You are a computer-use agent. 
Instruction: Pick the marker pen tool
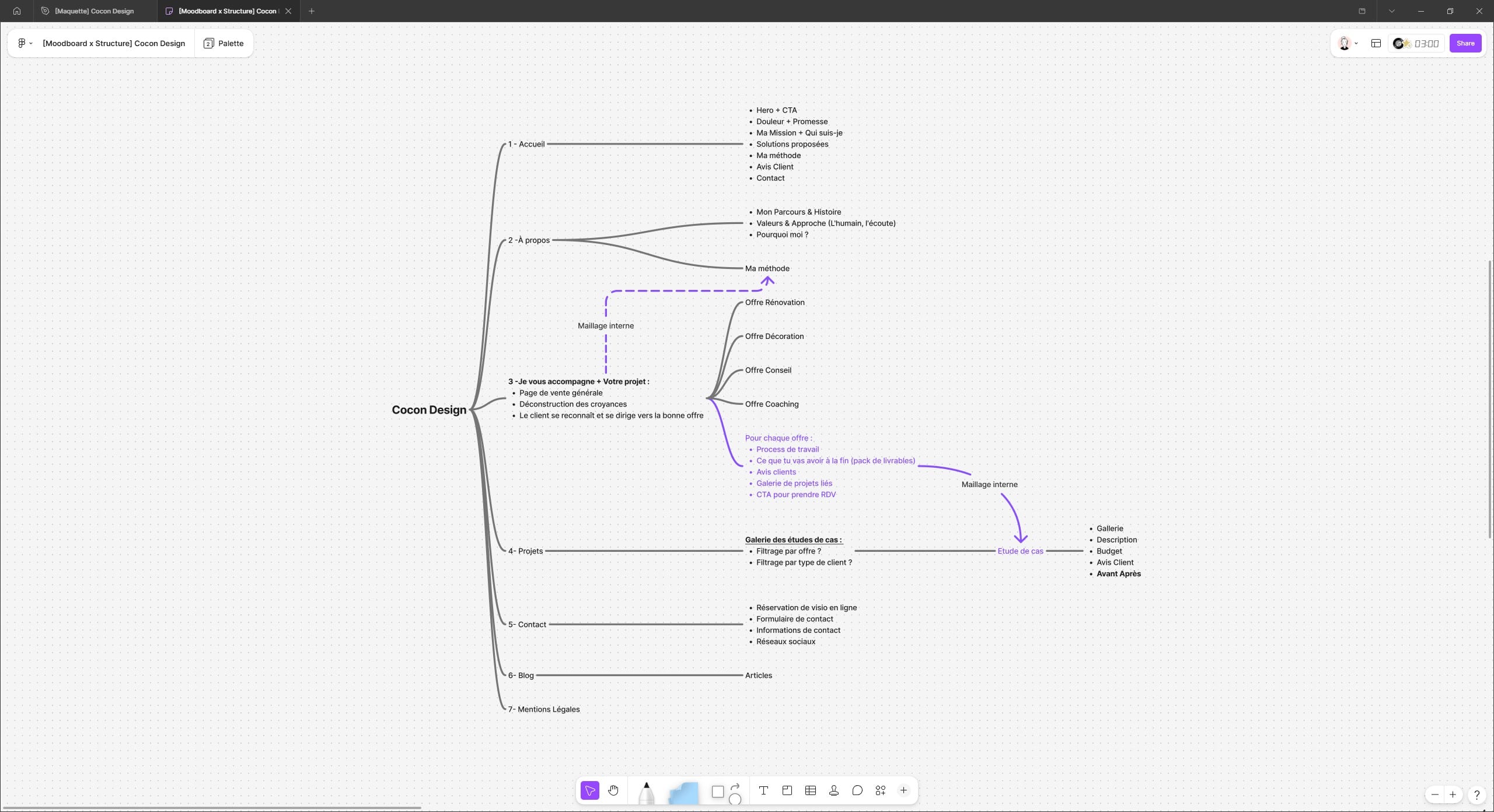(646, 793)
